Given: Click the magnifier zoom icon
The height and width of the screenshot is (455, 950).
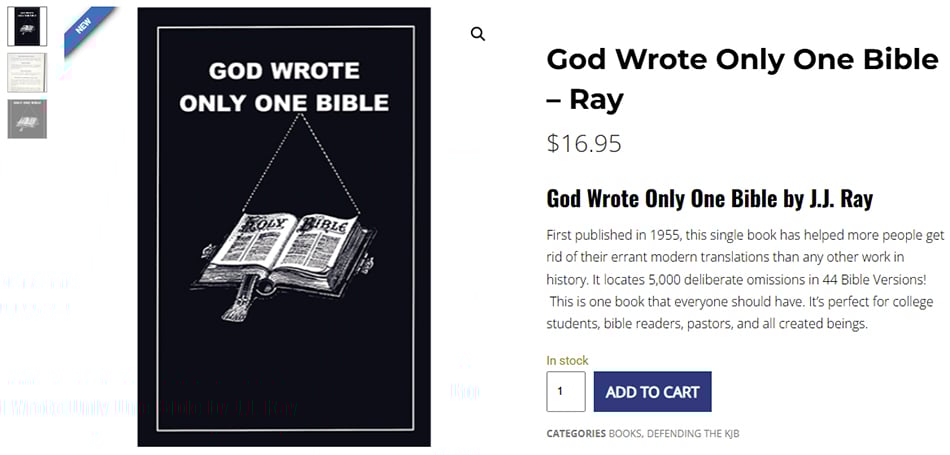Looking at the screenshot, I should [x=478, y=34].
